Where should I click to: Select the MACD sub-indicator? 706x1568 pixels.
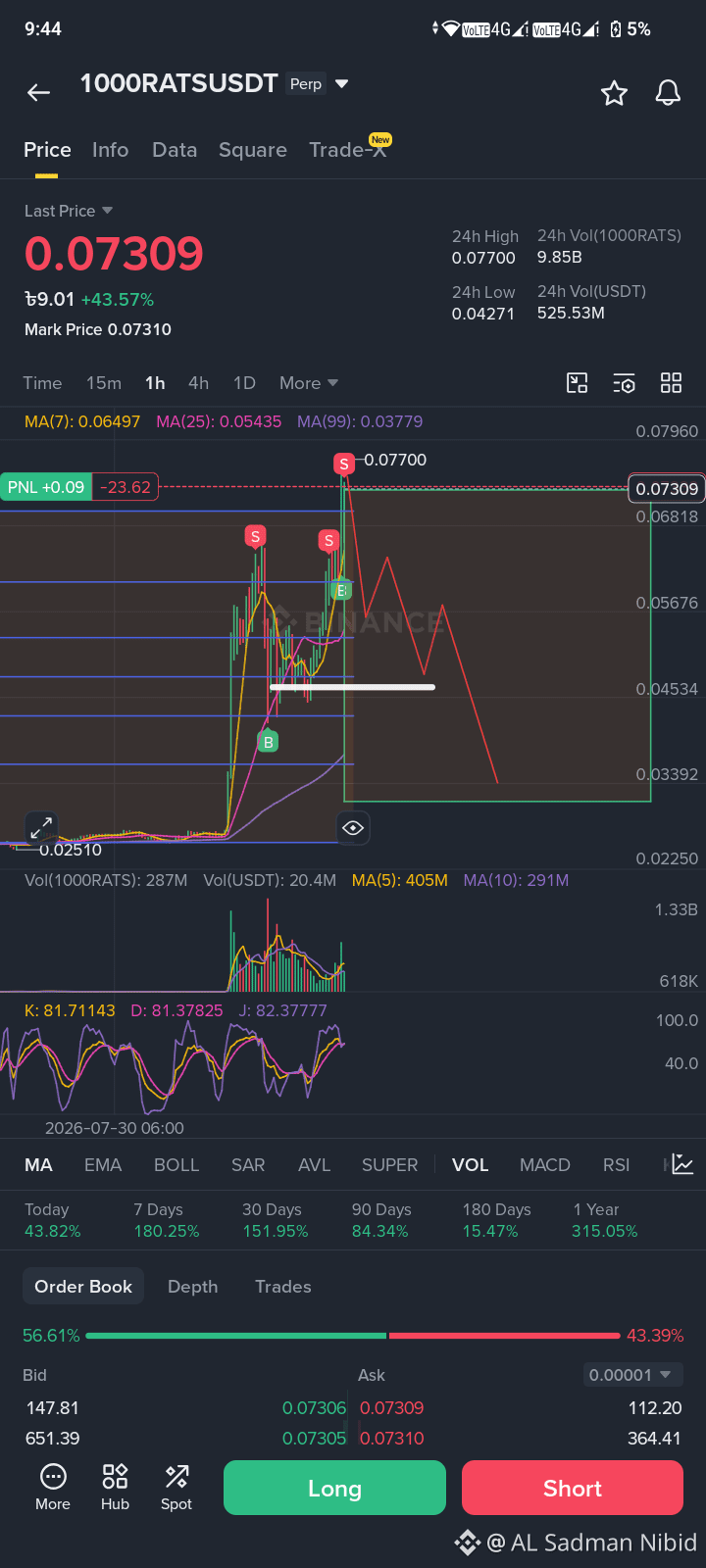pos(545,1165)
